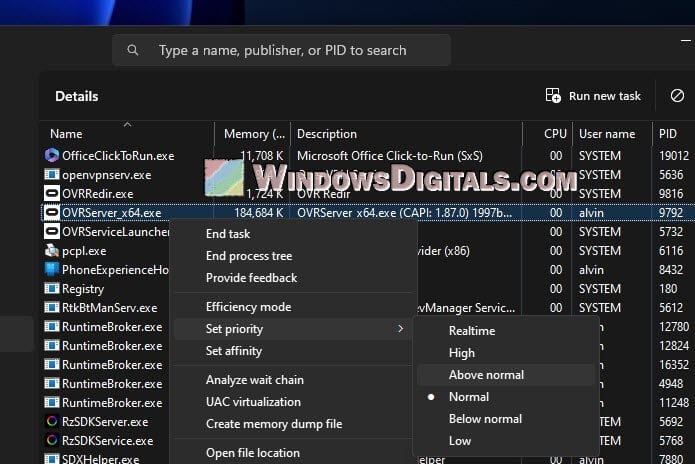695x464 pixels.
Task: Click the pcpl.exe icon
Action: tap(51, 251)
